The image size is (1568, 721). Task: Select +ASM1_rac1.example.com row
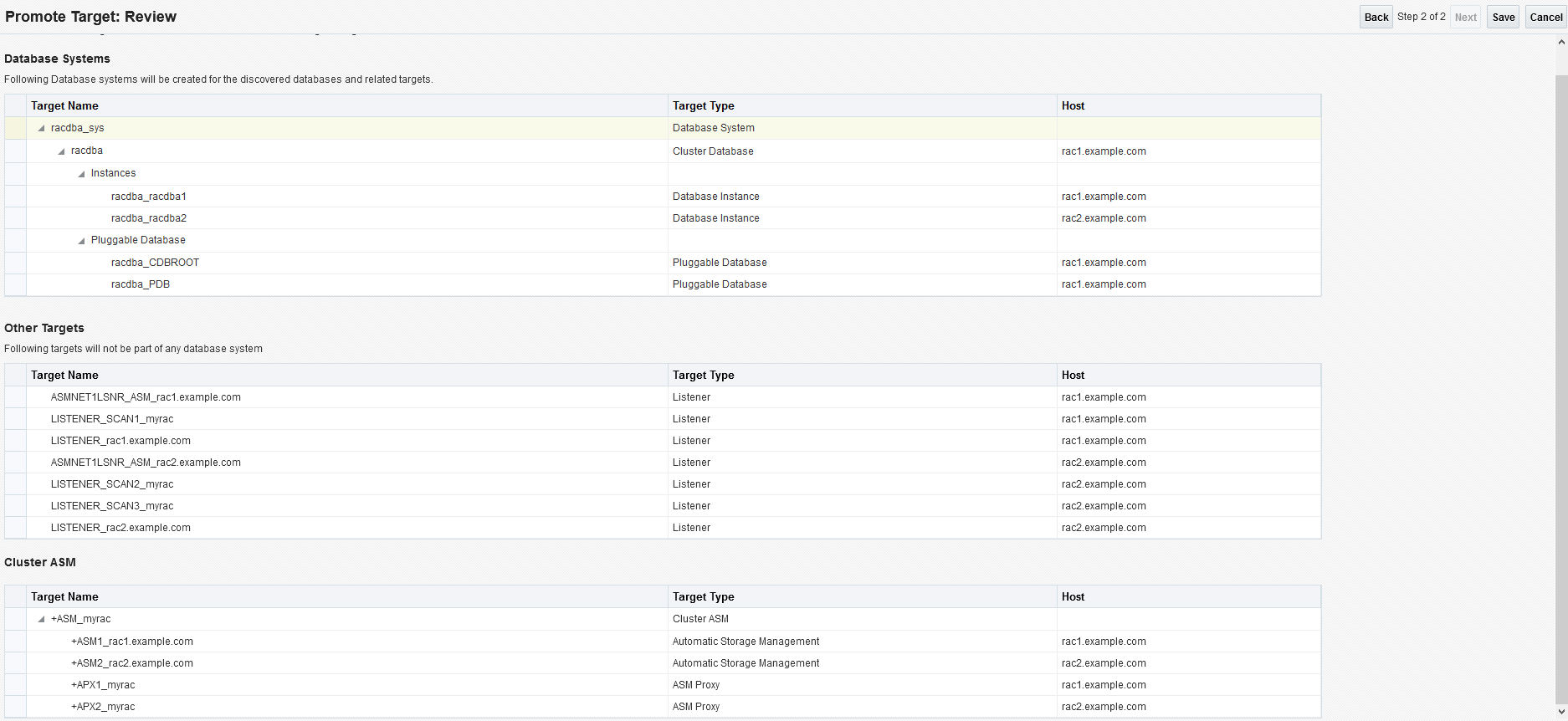663,642
